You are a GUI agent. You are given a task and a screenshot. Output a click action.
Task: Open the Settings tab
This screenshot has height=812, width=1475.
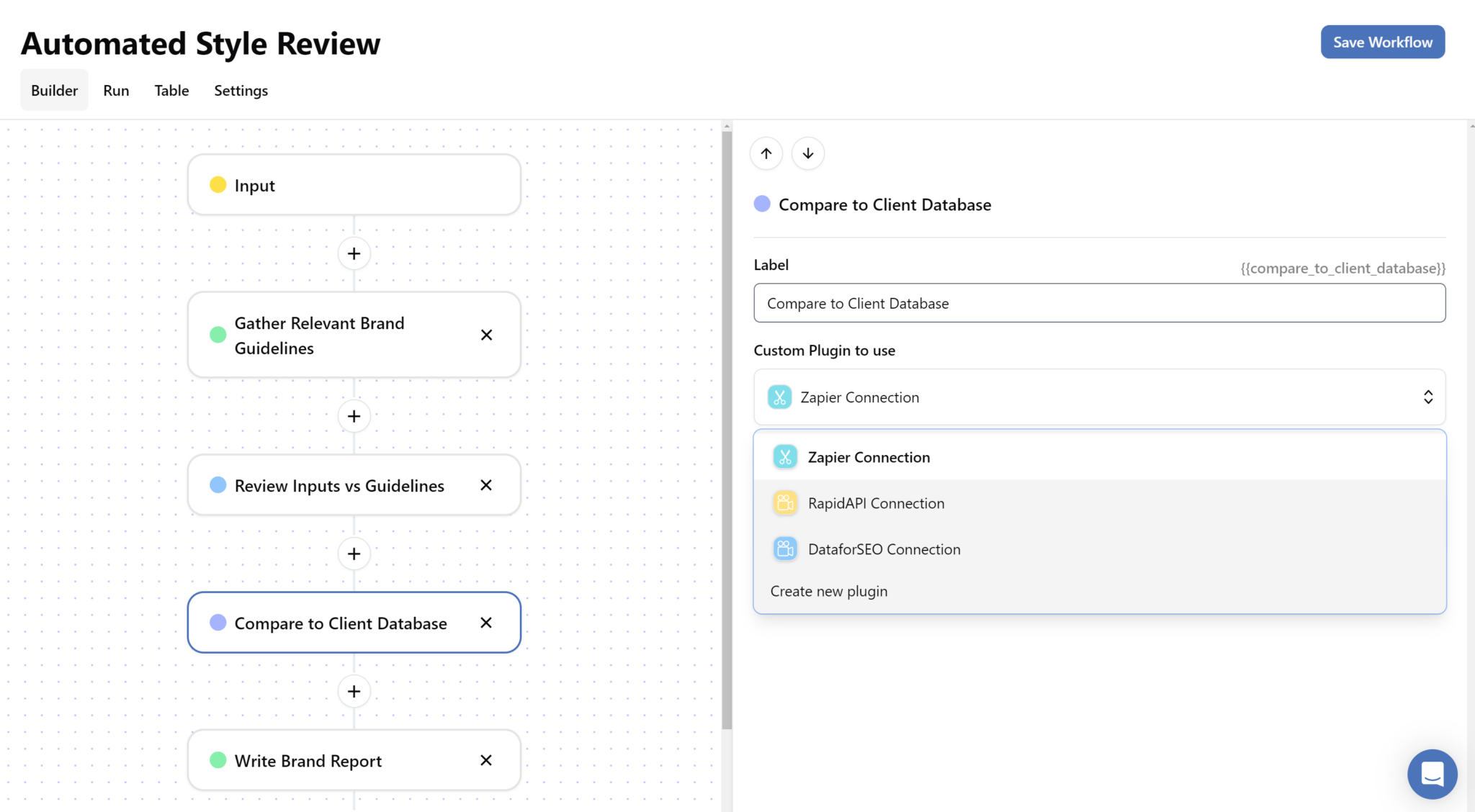241,90
